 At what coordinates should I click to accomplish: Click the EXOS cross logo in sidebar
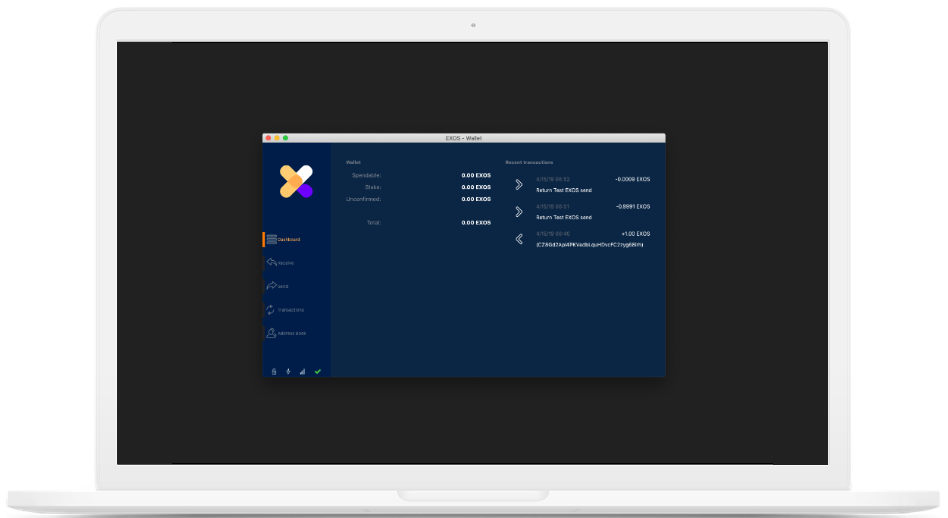296,181
